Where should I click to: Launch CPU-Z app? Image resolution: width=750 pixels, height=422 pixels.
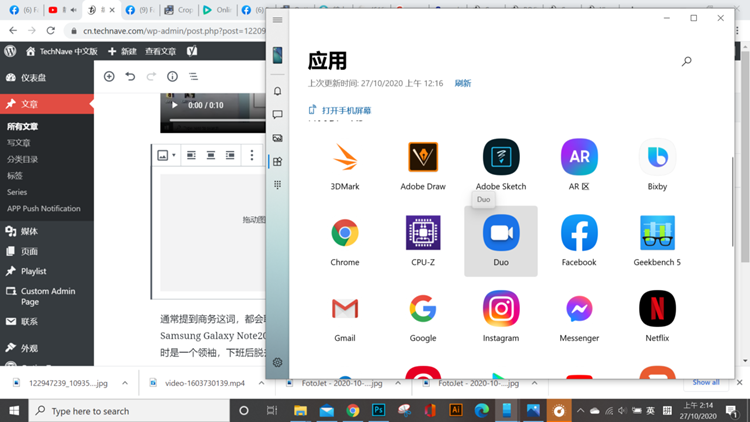(423, 242)
